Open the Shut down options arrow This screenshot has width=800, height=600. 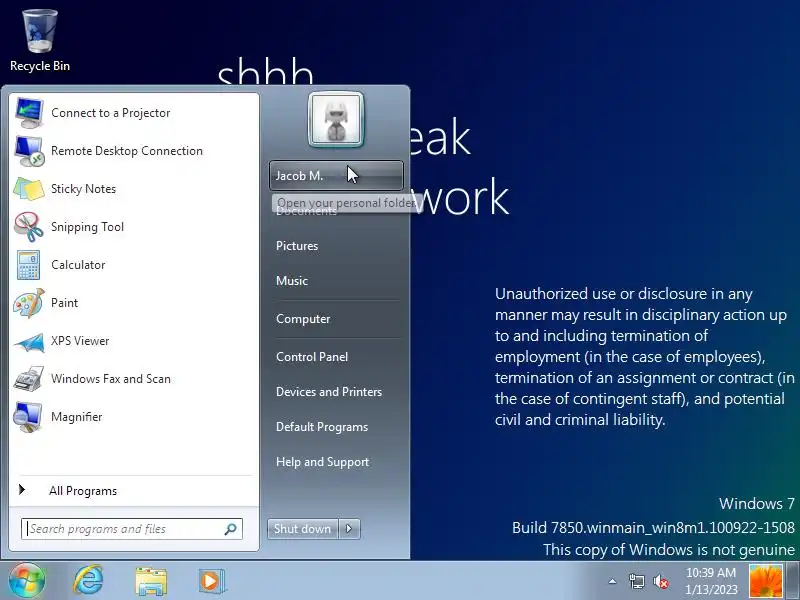coord(349,529)
